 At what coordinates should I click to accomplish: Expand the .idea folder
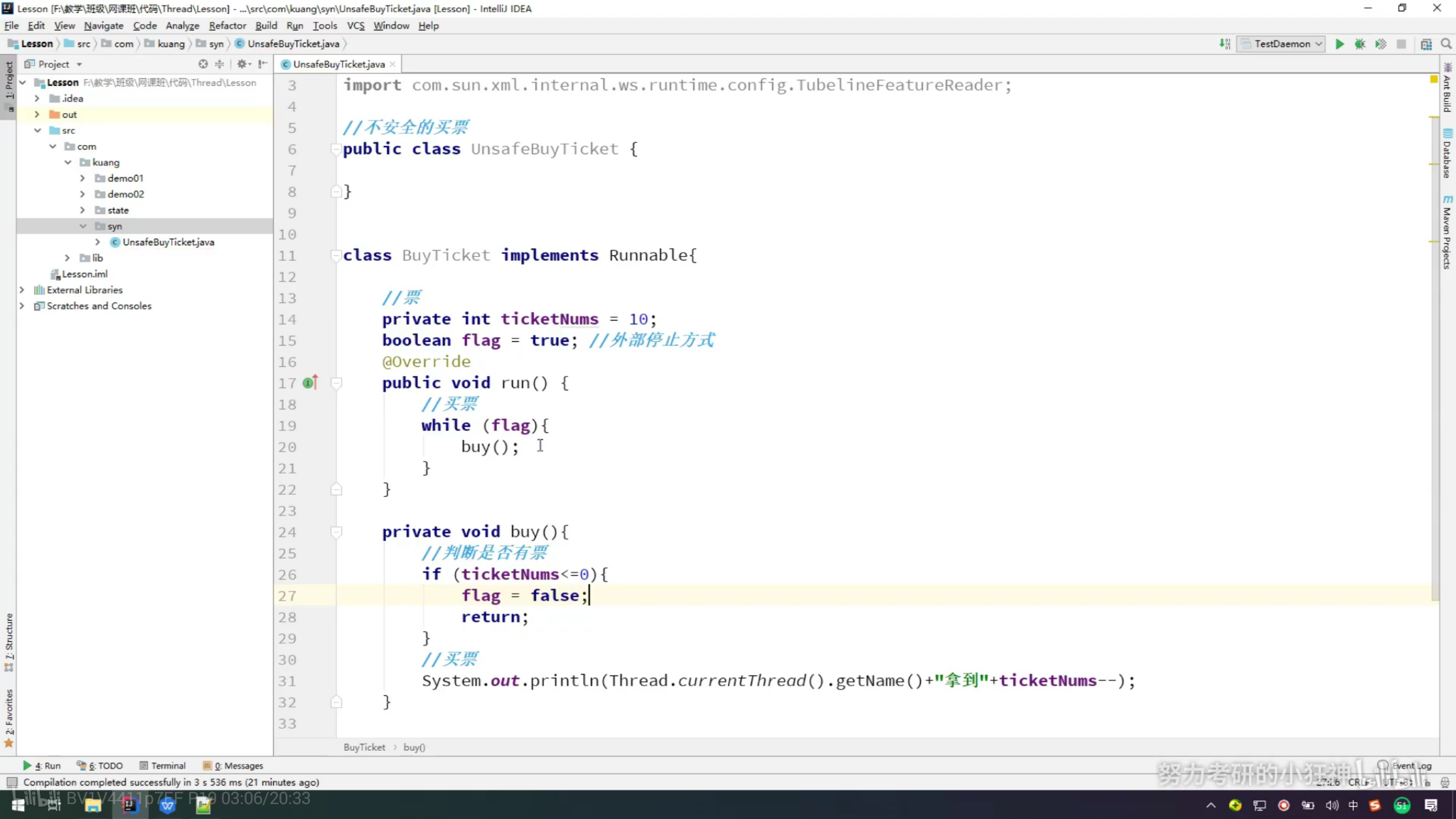click(x=38, y=99)
